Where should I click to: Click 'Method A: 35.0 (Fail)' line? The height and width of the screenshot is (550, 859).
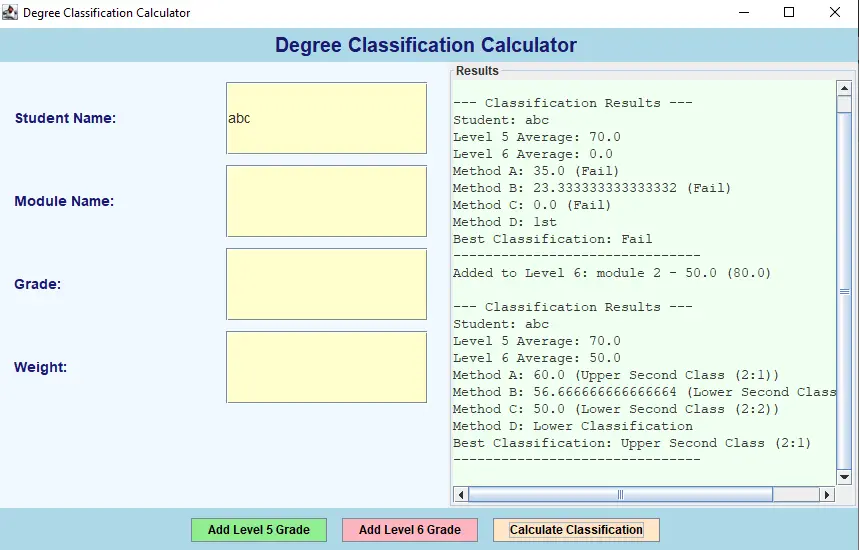click(536, 171)
